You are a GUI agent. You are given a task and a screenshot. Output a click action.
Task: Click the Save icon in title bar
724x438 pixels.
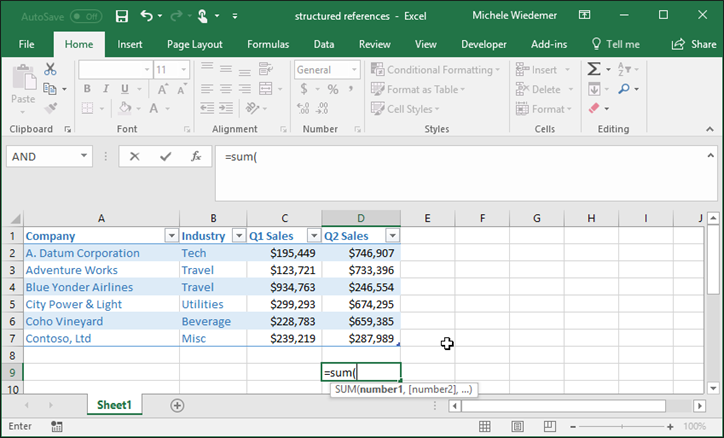coord(122,17)
